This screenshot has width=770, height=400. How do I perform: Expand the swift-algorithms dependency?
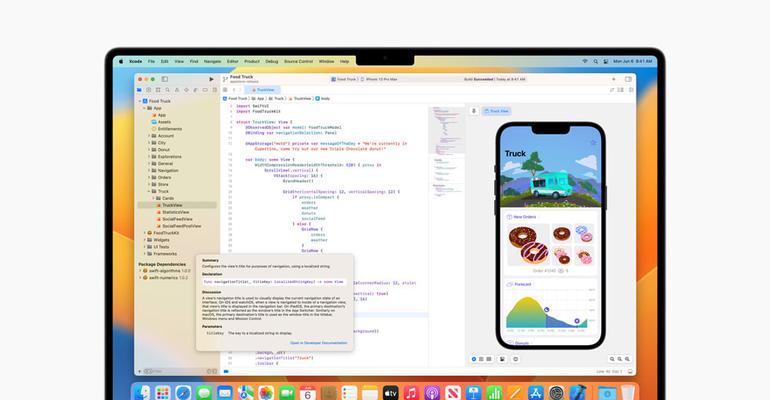[140, 271]
